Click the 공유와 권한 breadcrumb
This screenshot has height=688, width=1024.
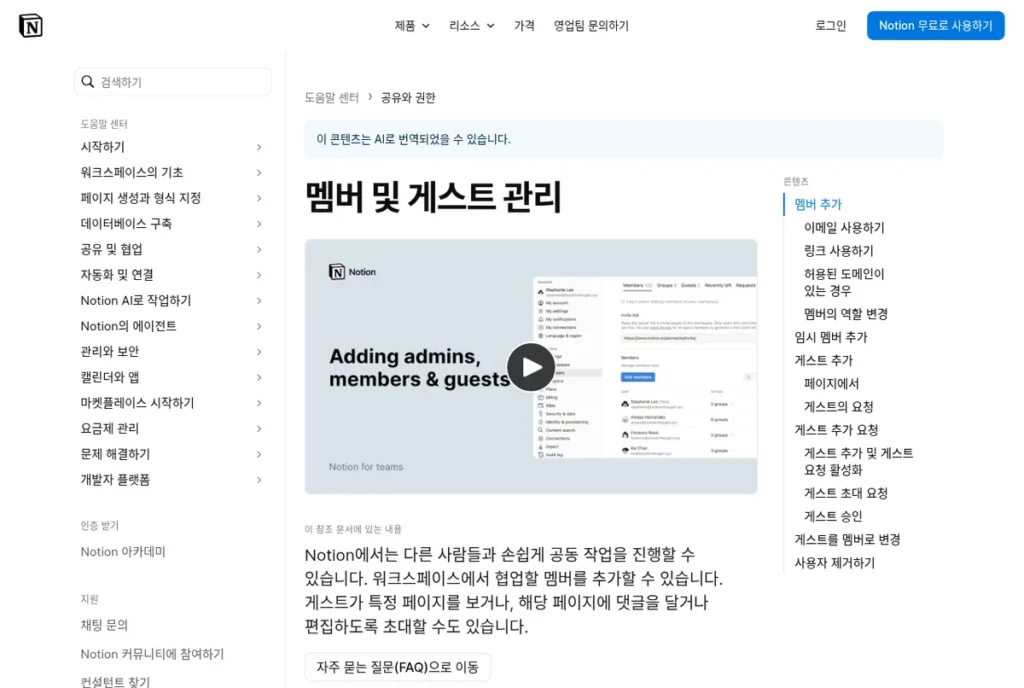click(408, 97)
